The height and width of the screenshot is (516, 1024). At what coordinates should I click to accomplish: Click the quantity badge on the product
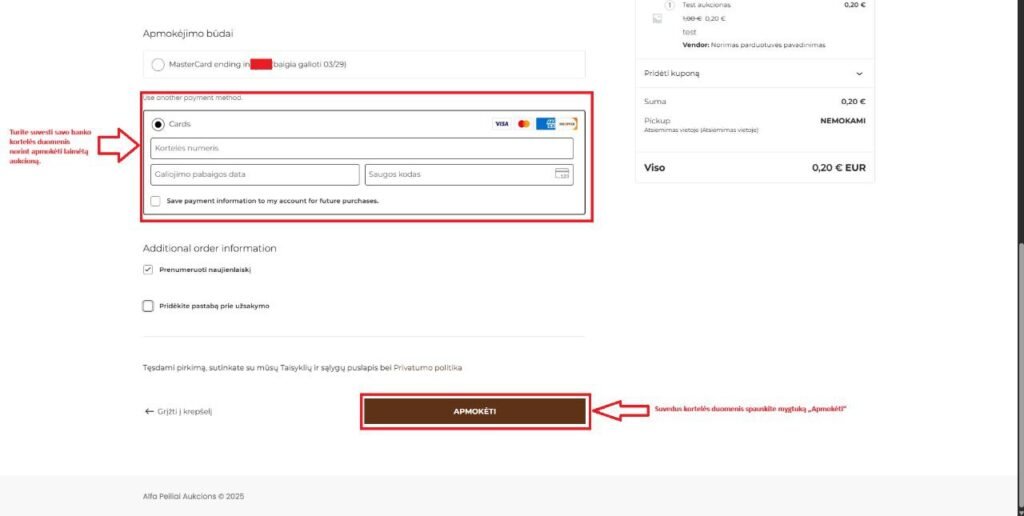[669, 5]
